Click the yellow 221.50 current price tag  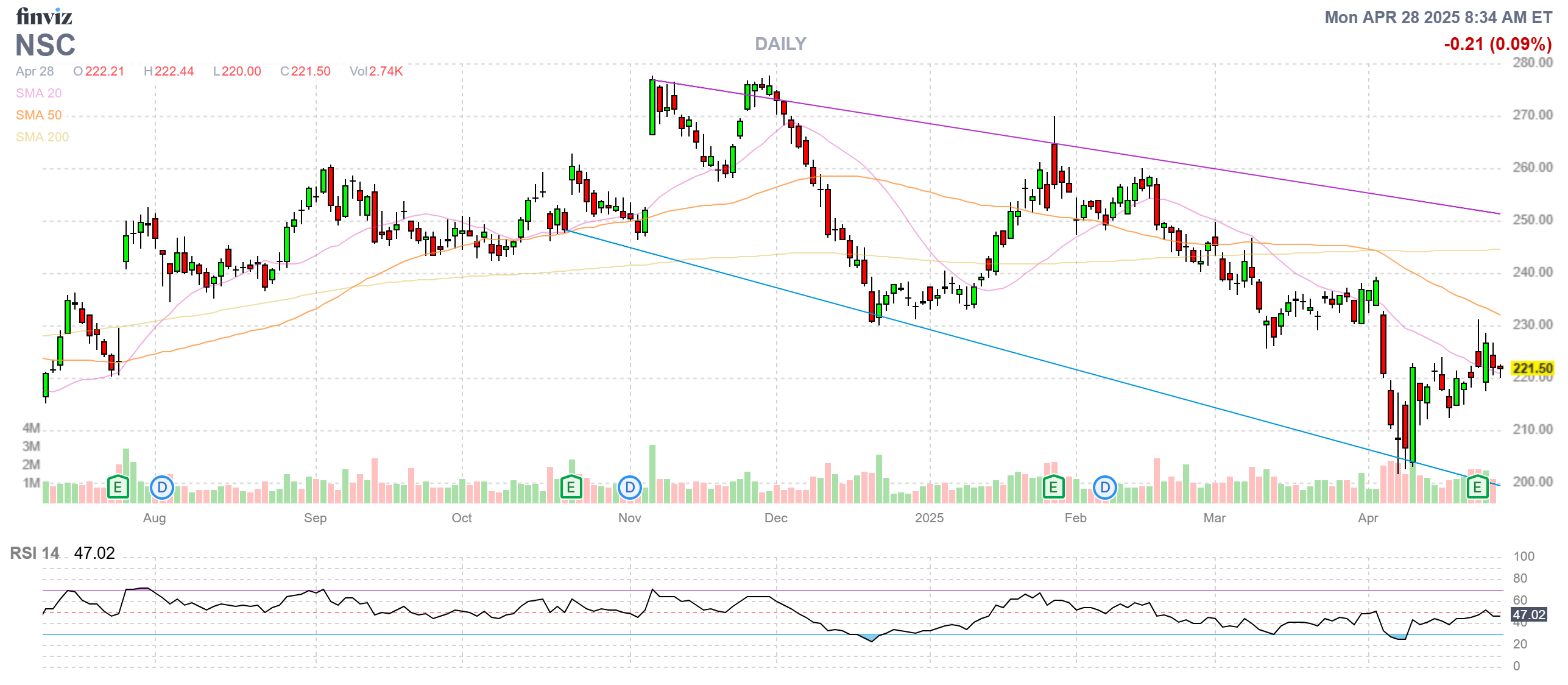coord(1533,368)
